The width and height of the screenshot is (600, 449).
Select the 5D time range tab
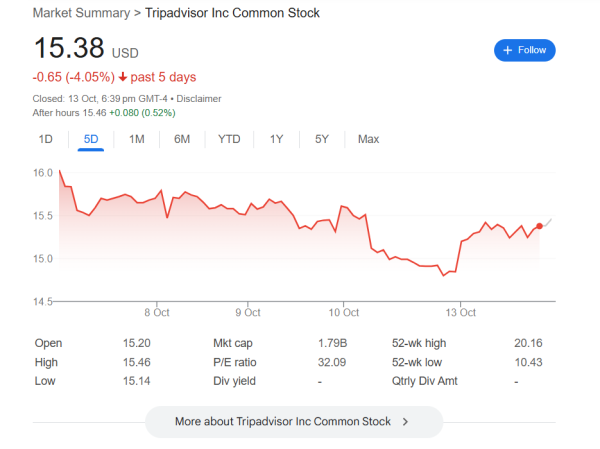(x=91, y=139)
